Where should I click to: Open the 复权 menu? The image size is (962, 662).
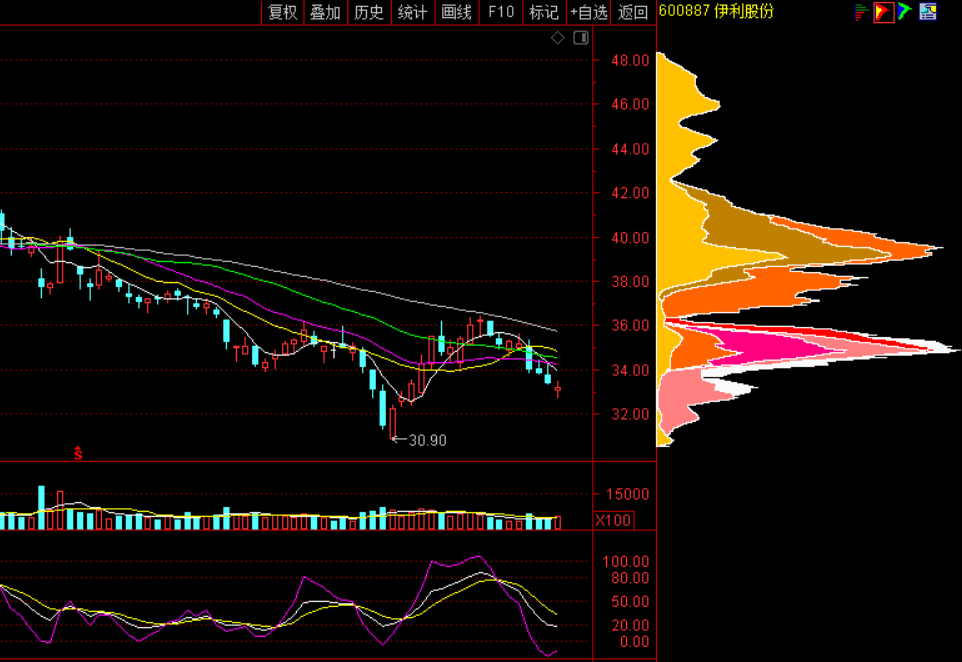click(282, 12)
